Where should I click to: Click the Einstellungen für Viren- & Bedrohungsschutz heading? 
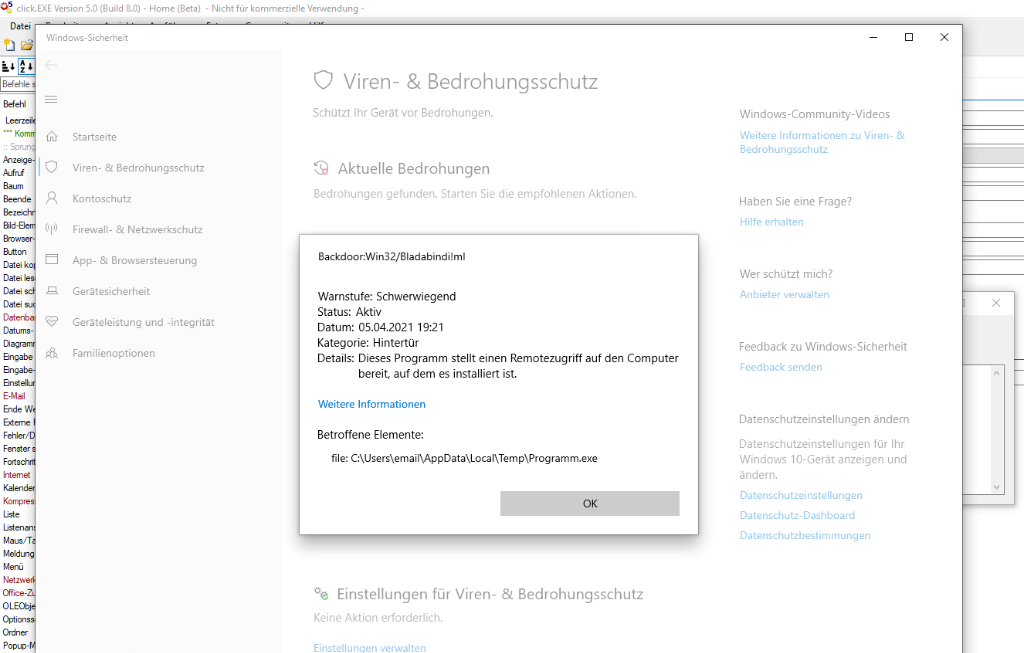coord(490,594)
